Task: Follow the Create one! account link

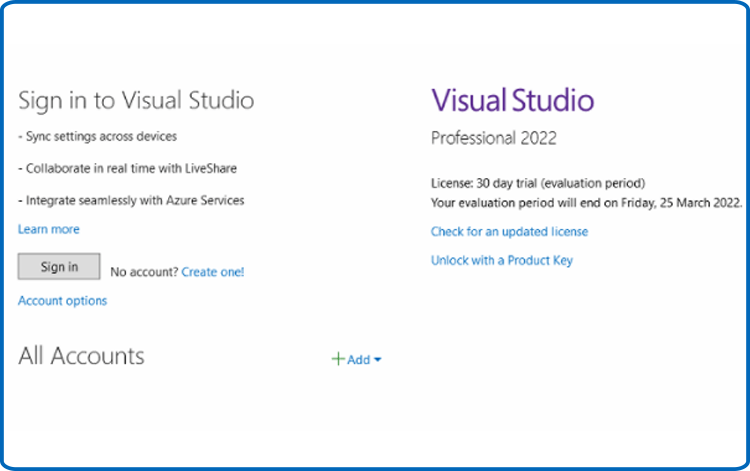Action: [213, 272]
